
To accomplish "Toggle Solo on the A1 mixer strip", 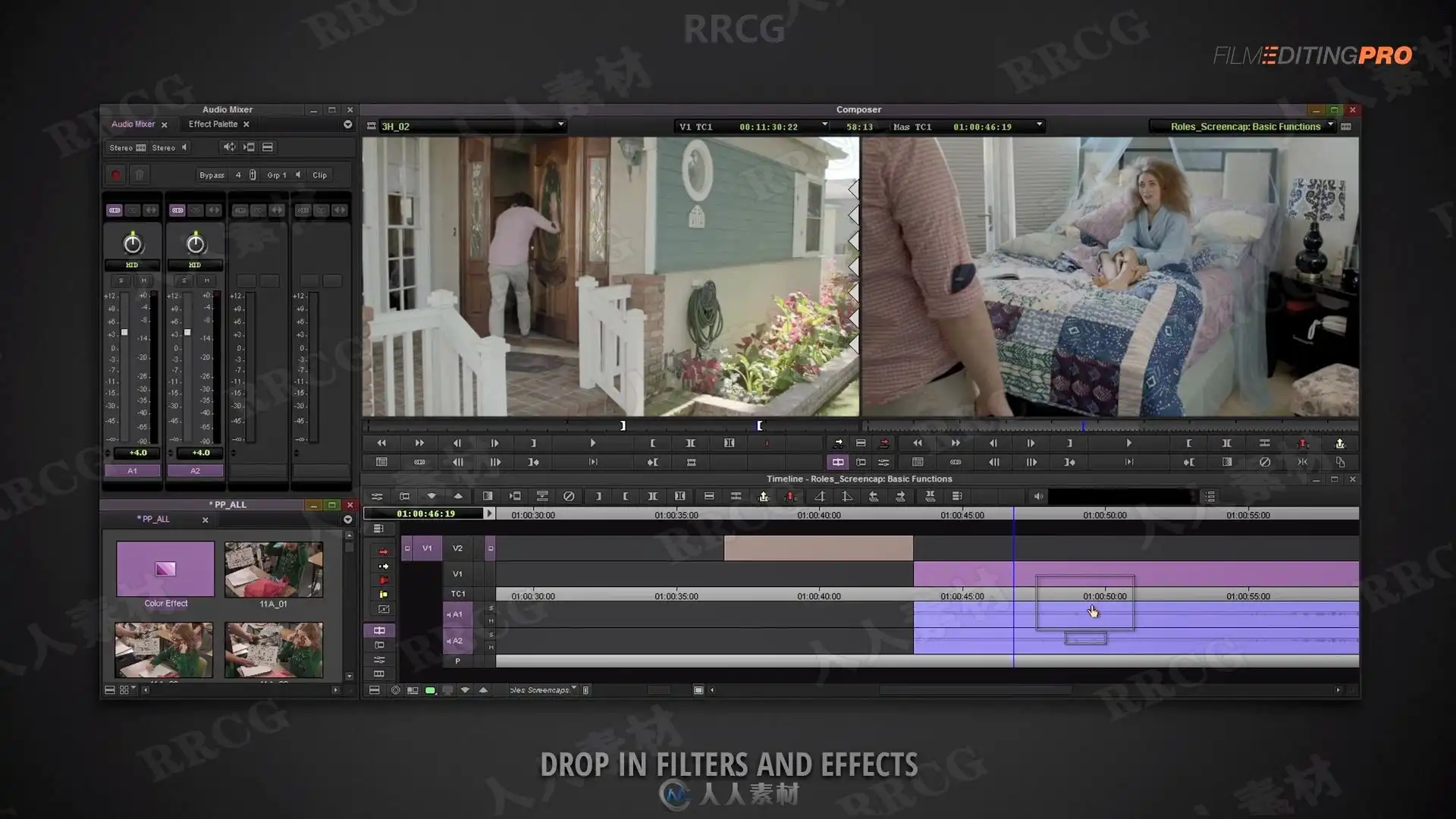I will click(x=121, y=281).
